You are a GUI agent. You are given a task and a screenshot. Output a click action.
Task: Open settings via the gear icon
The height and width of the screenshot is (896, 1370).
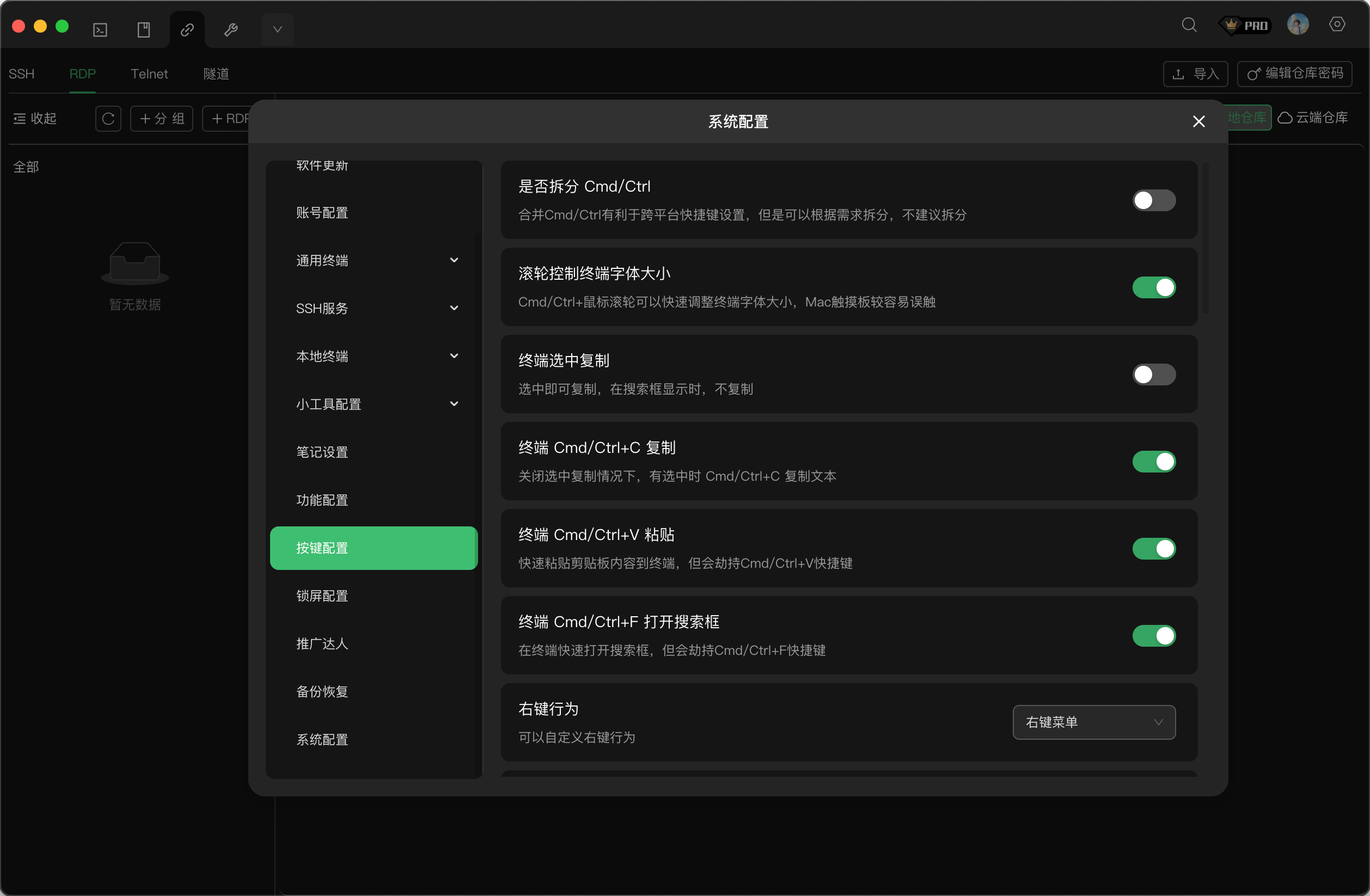tap(1337, 24)
